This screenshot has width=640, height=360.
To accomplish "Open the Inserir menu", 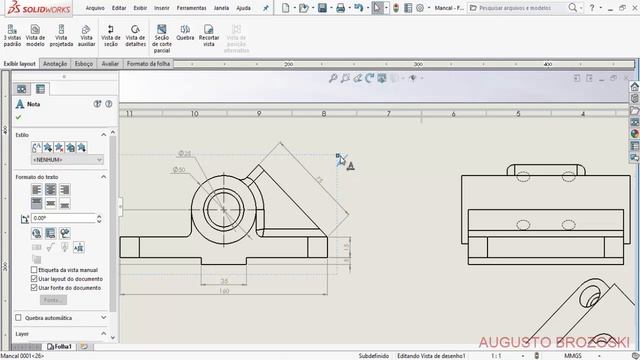I will click(x=162, y=8).
